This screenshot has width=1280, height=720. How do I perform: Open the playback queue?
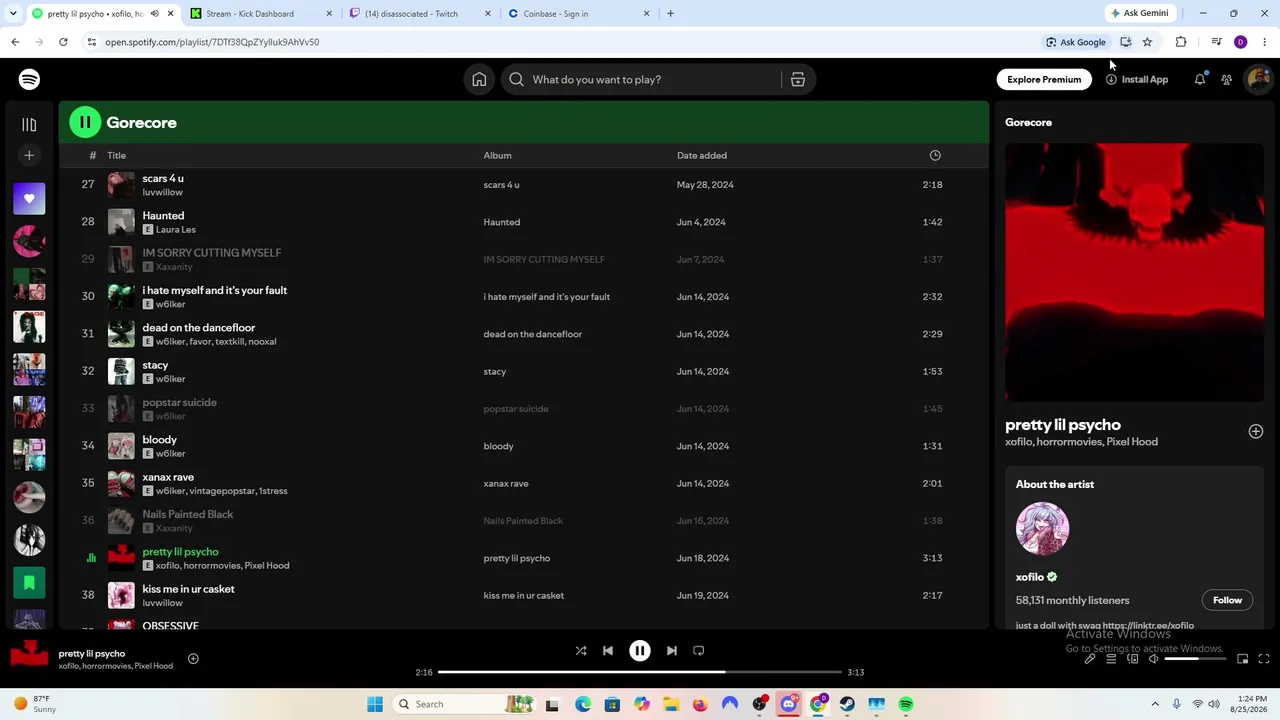tap(1111, 659)
